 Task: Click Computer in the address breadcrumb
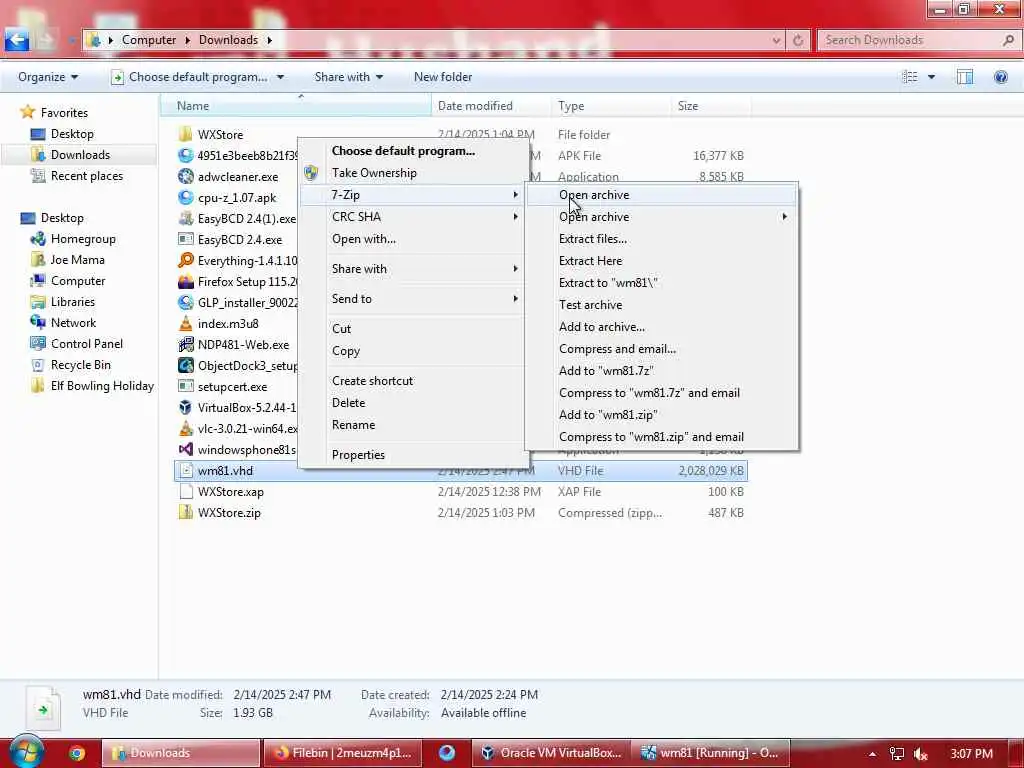[149, 40]
